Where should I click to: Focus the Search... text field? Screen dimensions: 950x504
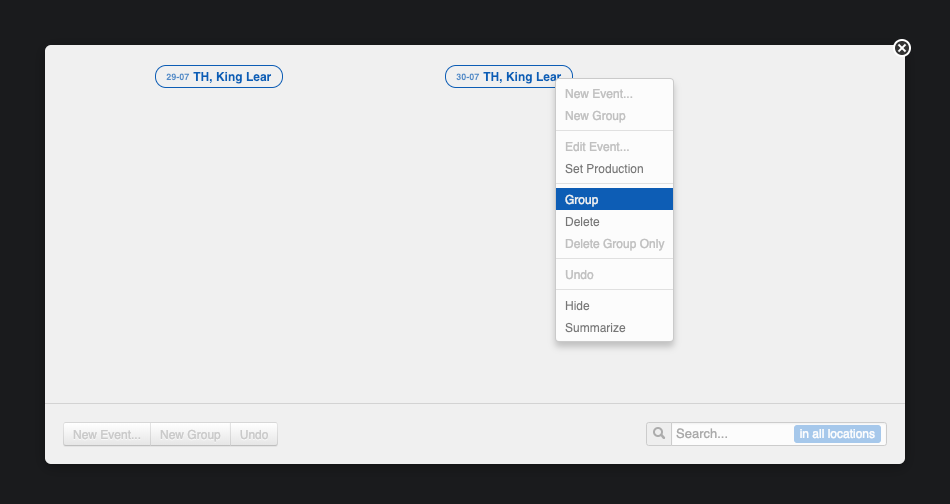coord(732,434)
